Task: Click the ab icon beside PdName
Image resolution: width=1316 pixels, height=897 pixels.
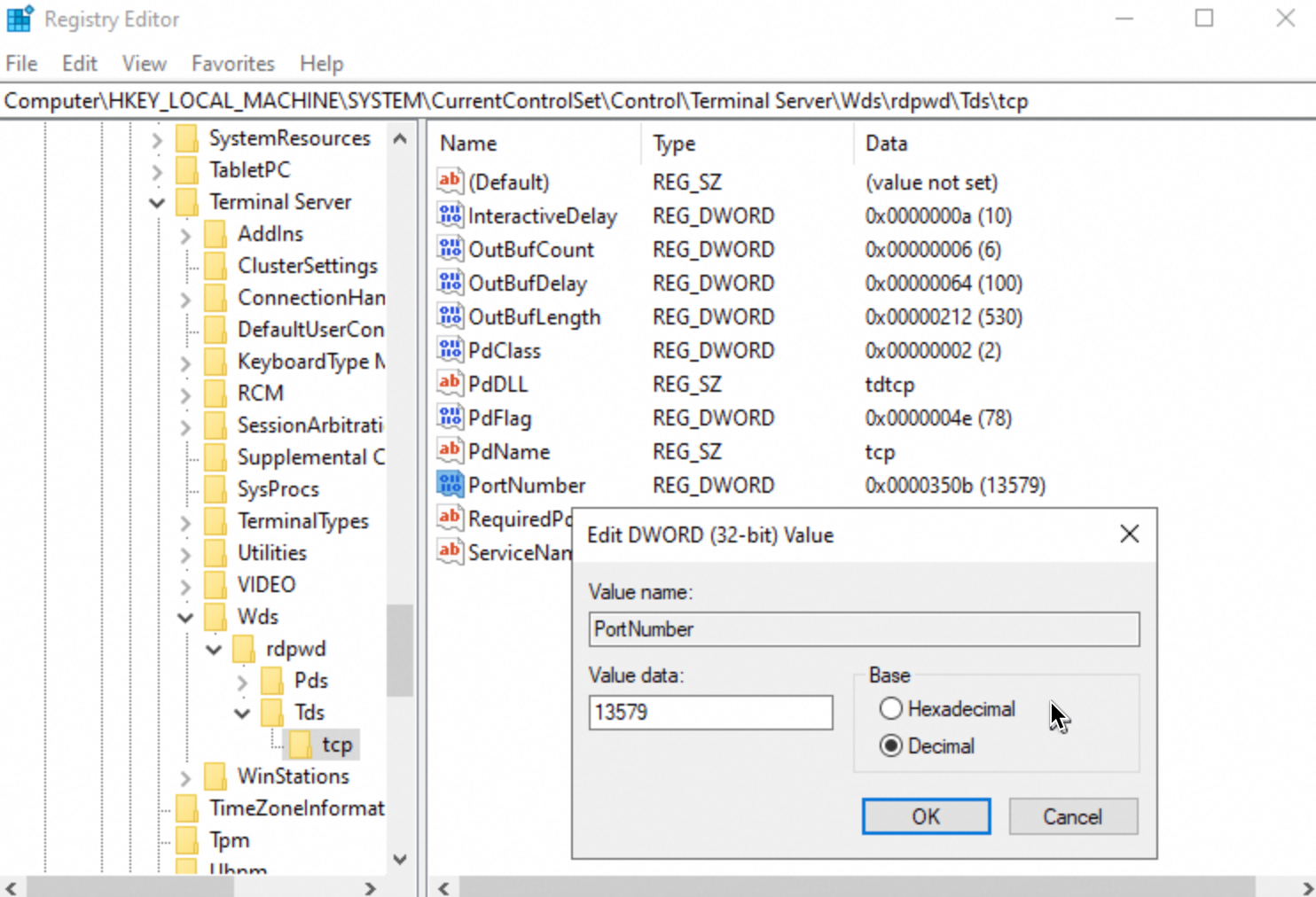Action: [450, 450]
